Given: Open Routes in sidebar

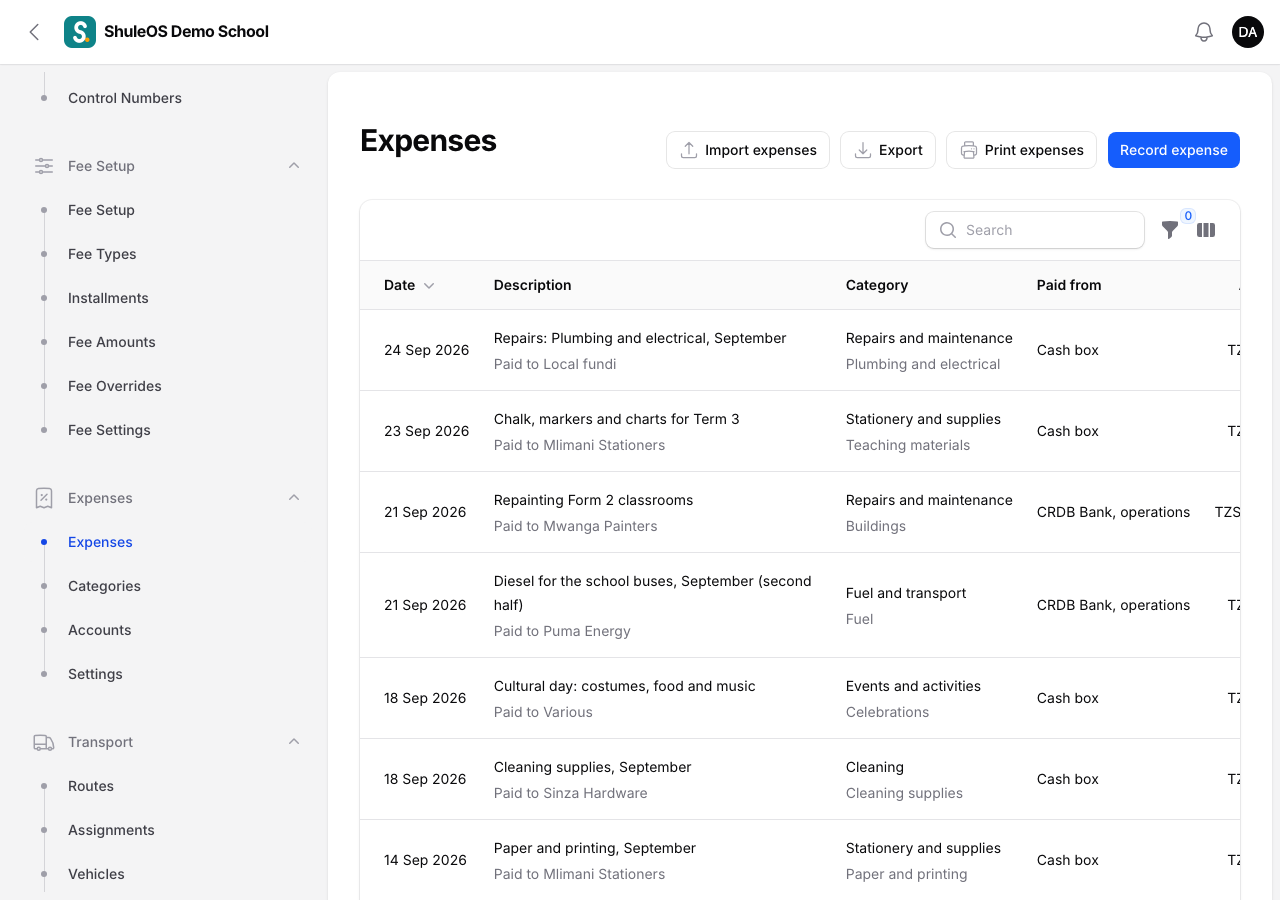Looking at the screenshot, I should [91, 786].
